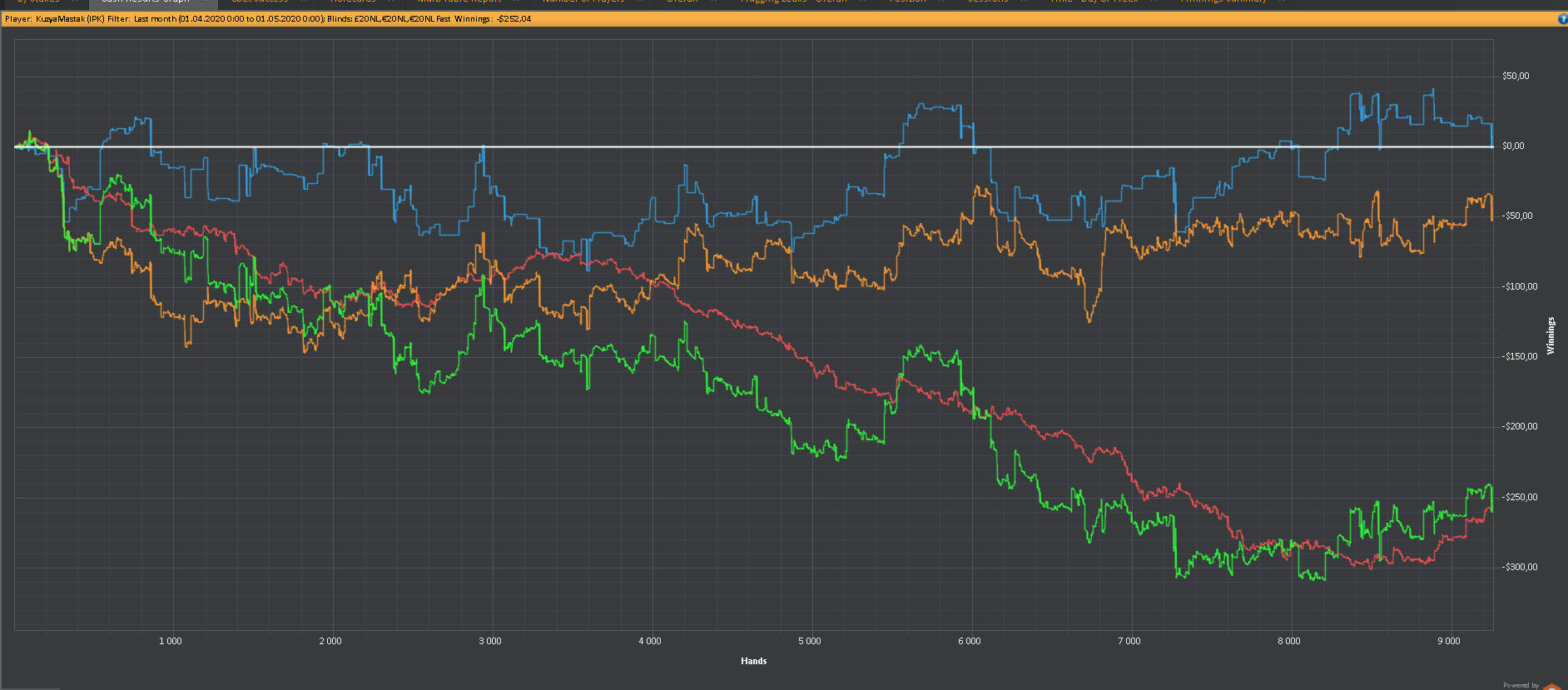Click the -$252,04 winnings value
This screenshot has width=1568, height=690.
(x=514, y=19)
